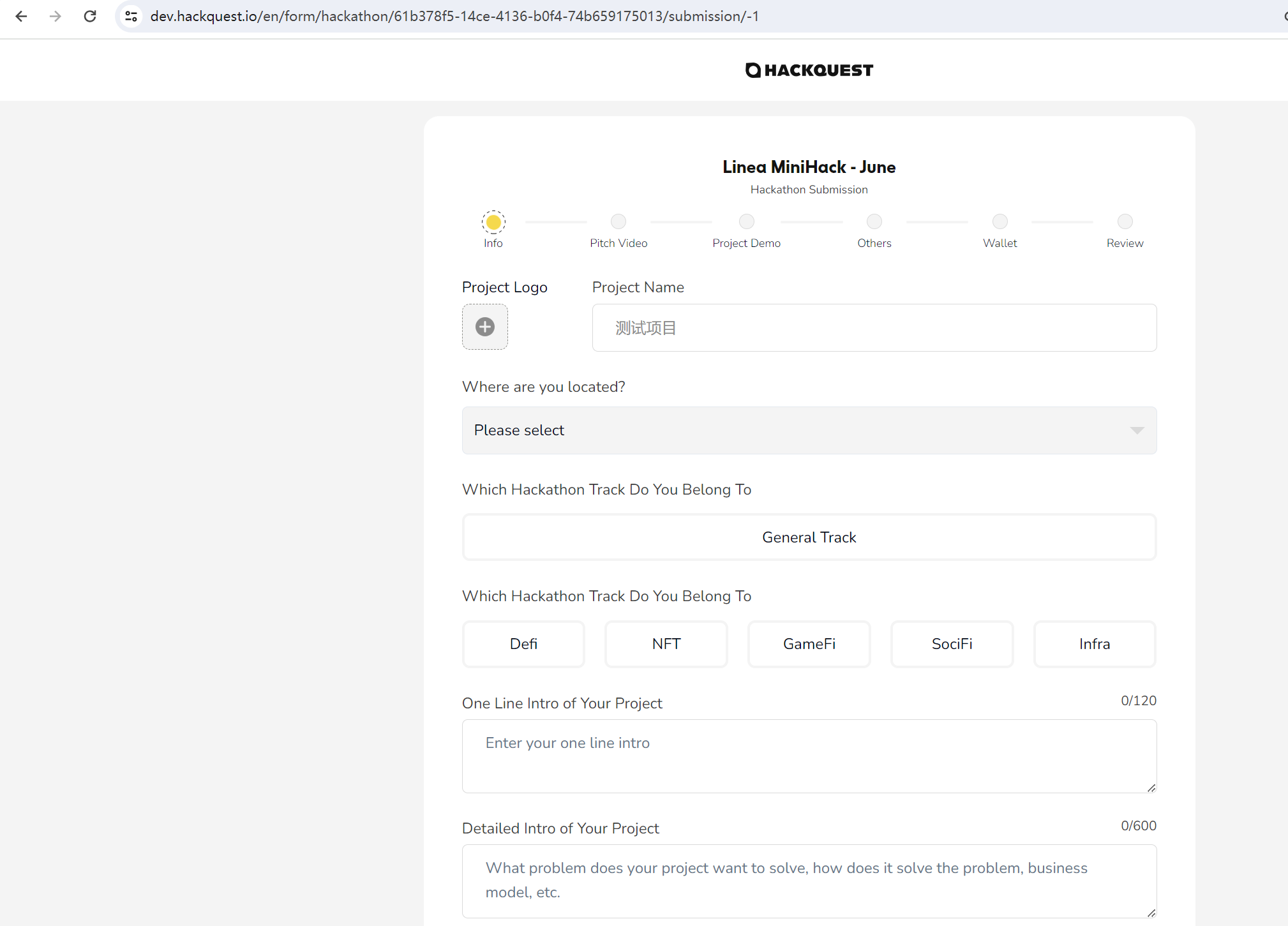Click the 0/120 character counter
This screenshot has width=1288, height=926.
tap(1139, 701)
